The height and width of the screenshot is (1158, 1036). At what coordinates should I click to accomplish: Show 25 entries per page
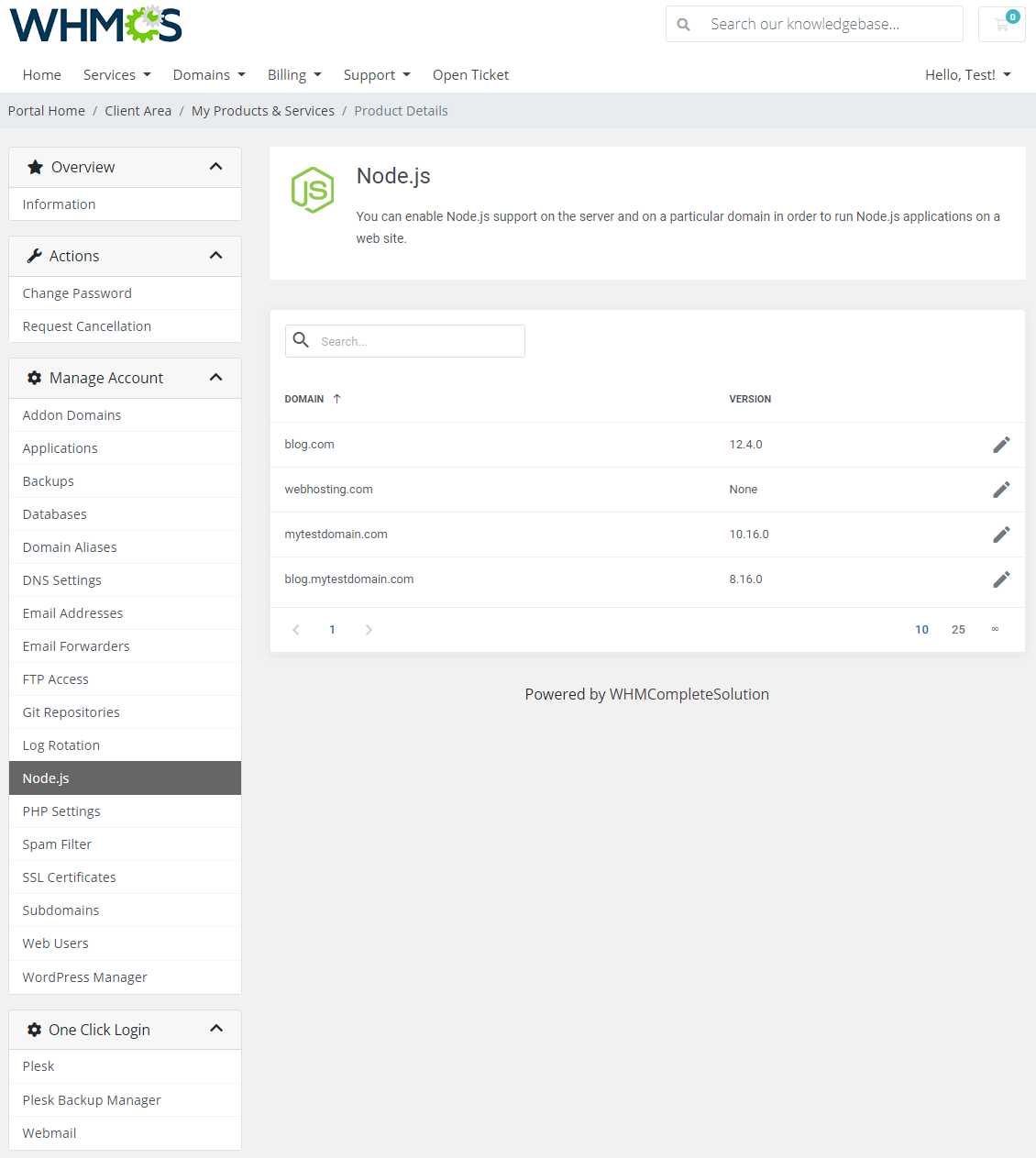tap(958, 630)
